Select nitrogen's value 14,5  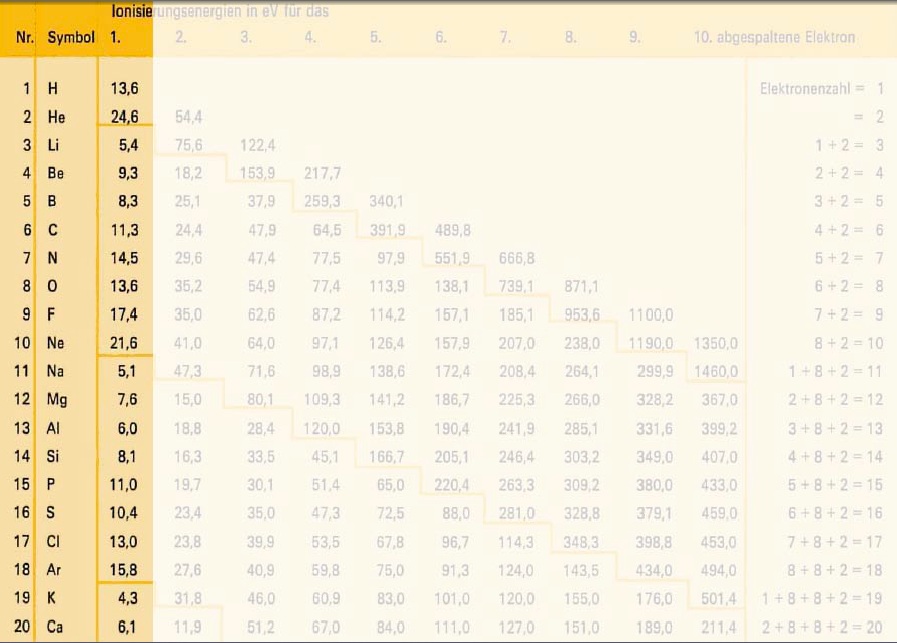[124, 258]
